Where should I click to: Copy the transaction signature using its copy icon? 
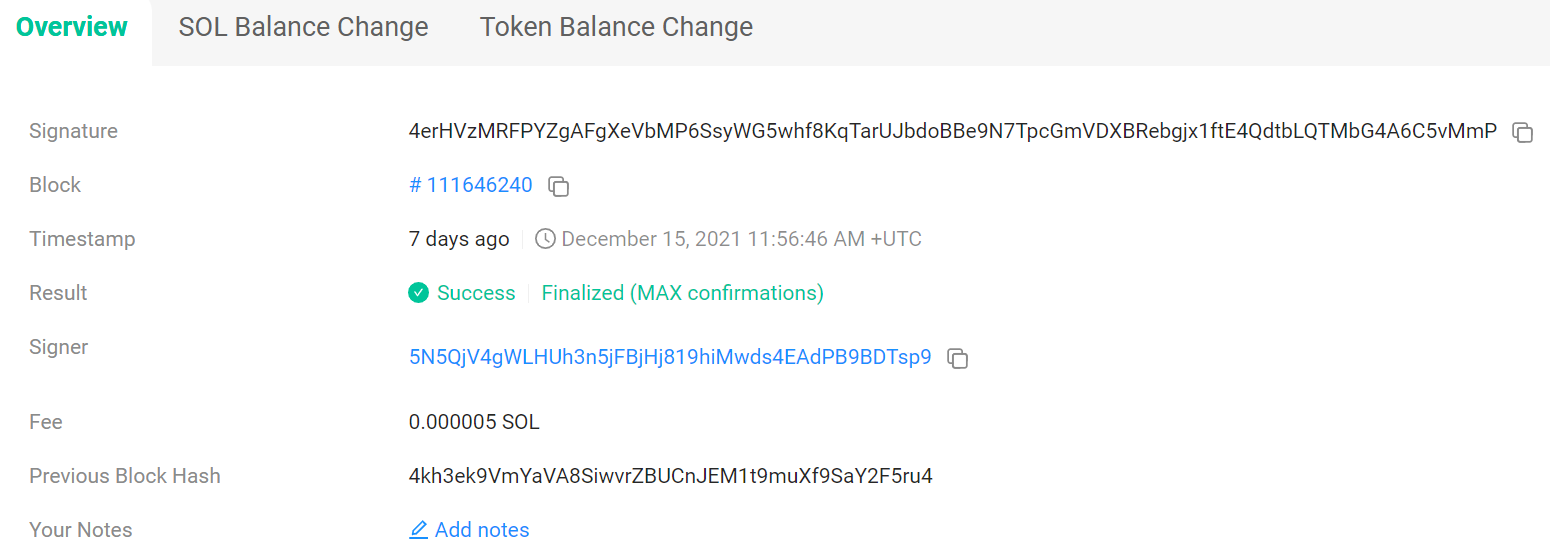tap(1522, 132)
